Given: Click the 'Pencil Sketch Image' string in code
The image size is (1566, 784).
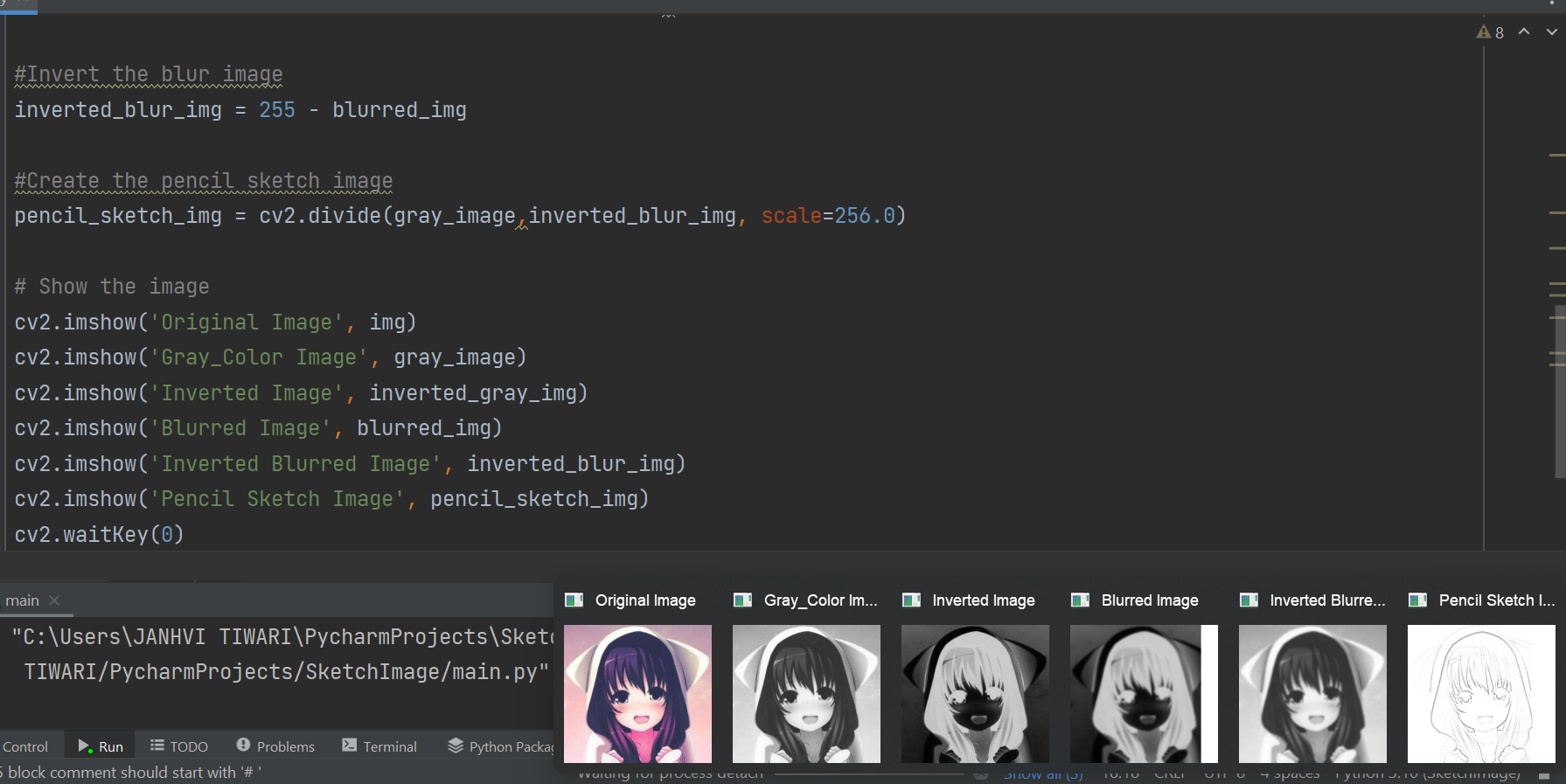Looking at the screenshot, I should point(277,499).
